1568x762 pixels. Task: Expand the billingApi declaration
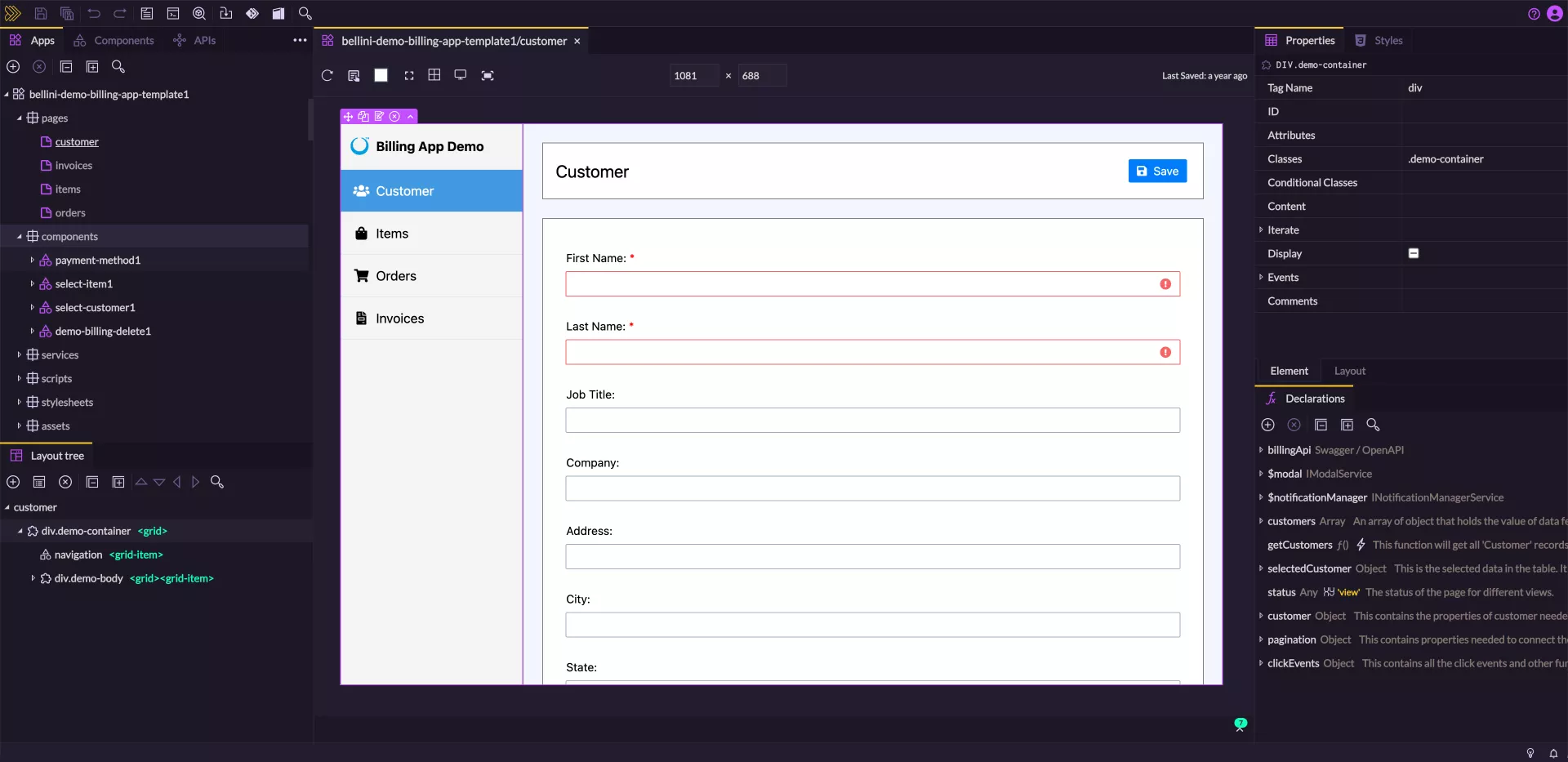pyautogui.click(x=1261, y=450)
